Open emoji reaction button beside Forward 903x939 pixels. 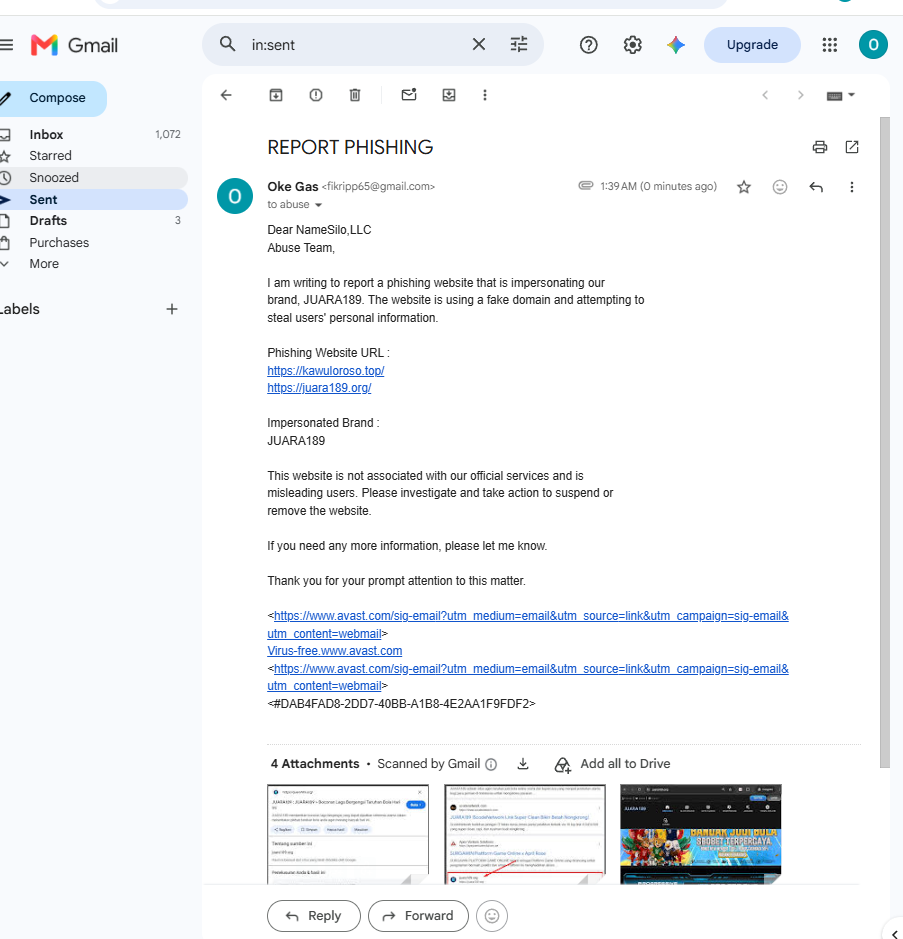click(x=492, y=916)
